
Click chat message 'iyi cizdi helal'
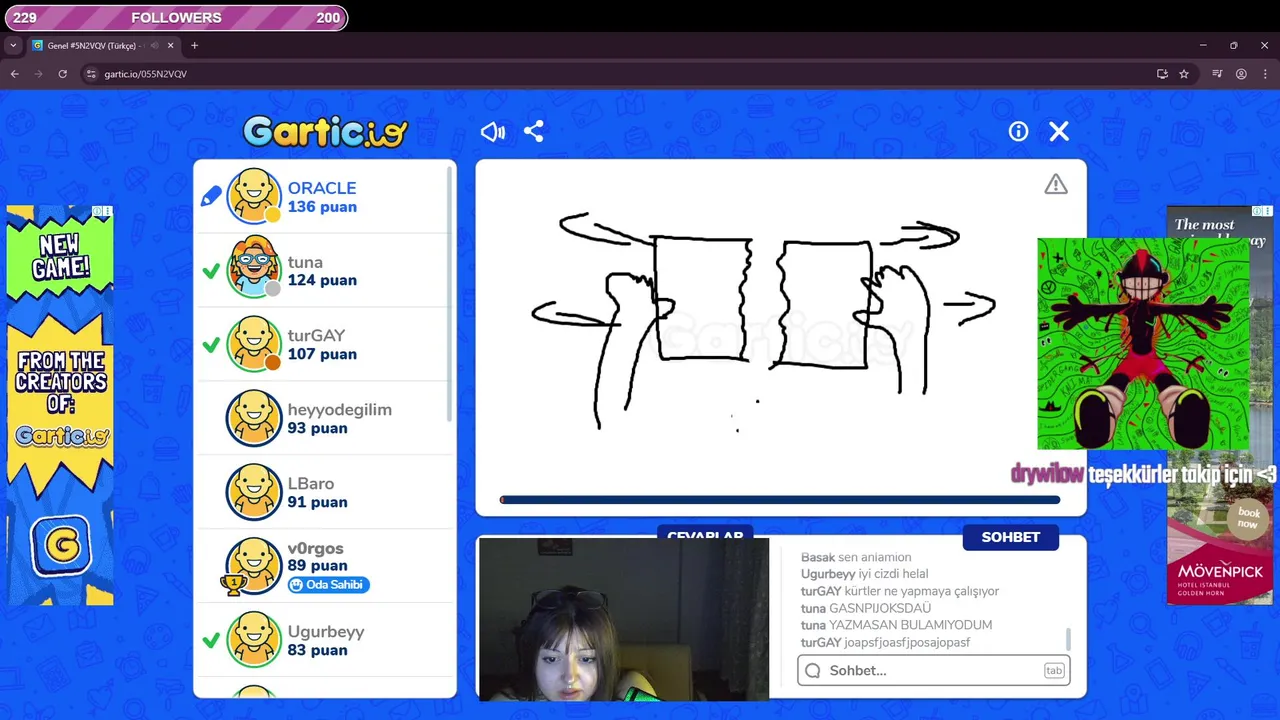[894, 574]
